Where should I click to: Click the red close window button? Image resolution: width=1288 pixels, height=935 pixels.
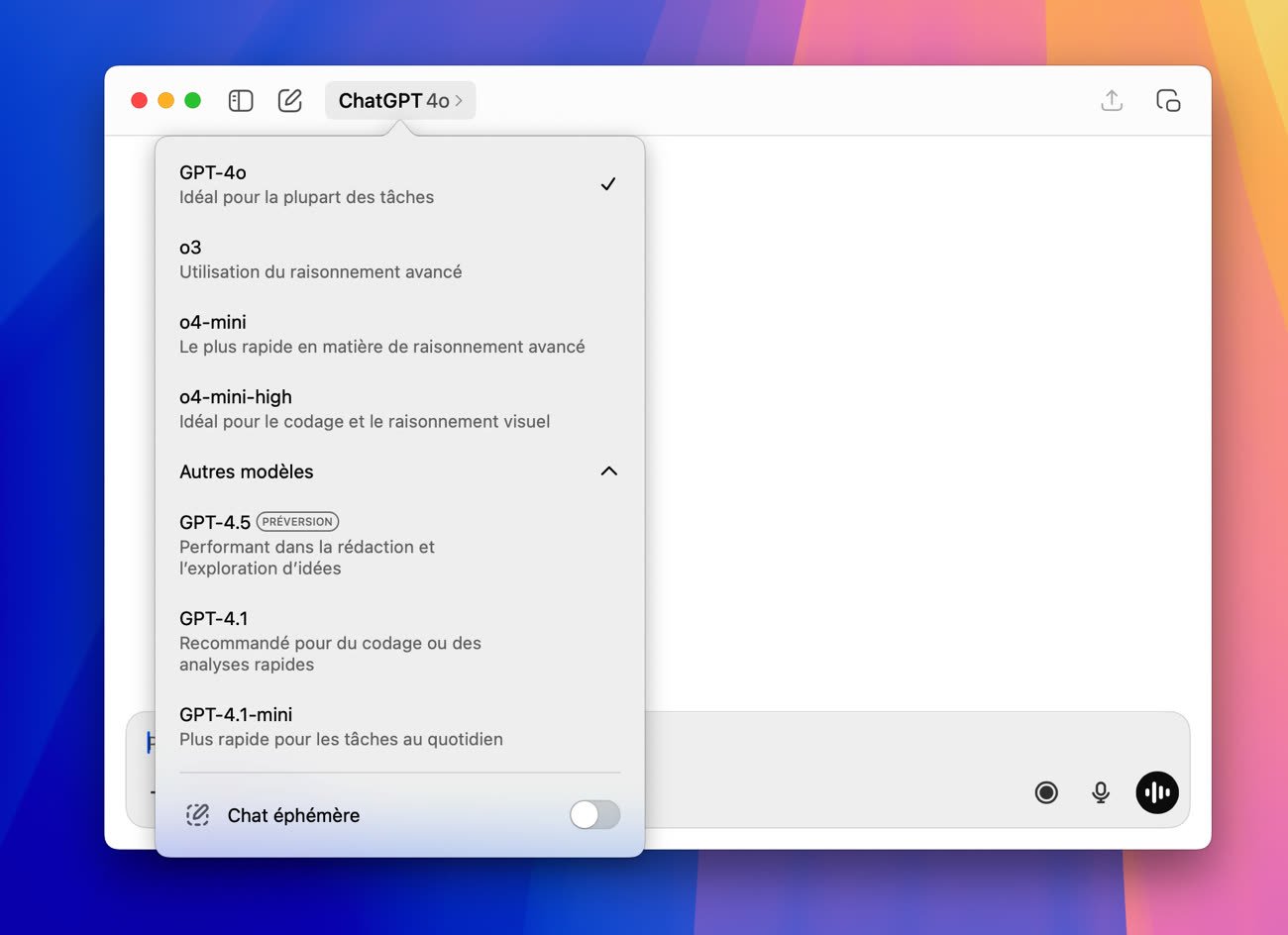click(140, 100)
